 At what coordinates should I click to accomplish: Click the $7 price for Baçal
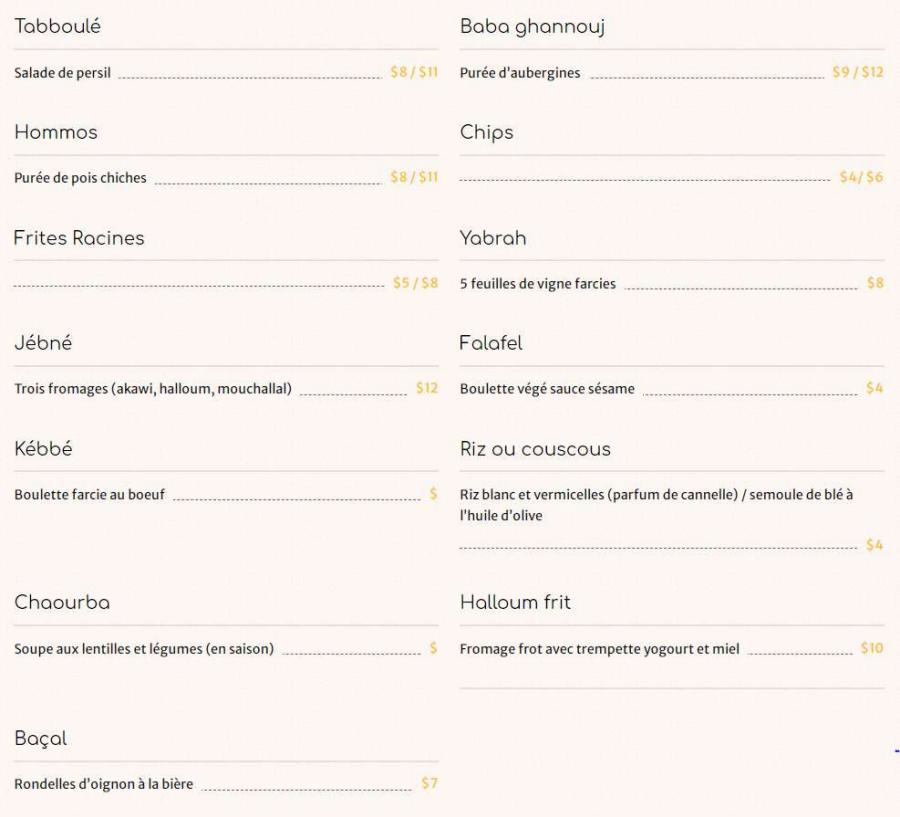pyautogui.click(x=429, y=783)
